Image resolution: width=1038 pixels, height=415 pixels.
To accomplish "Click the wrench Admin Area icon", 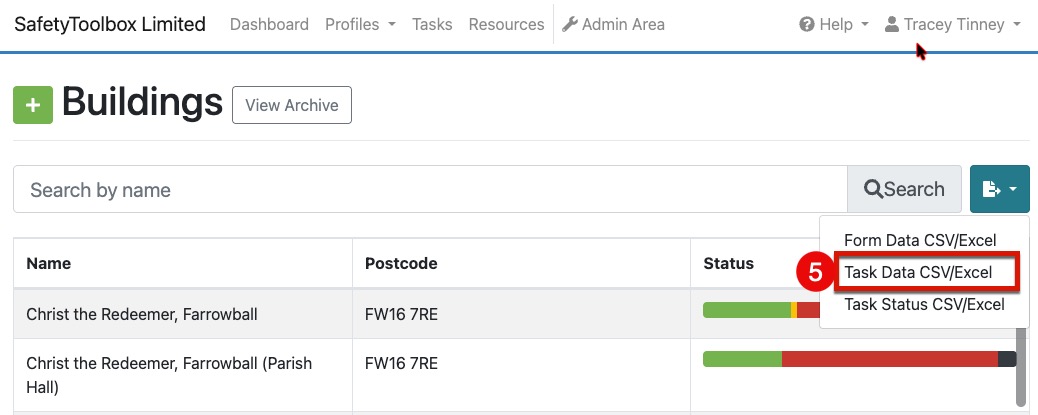I will [x=570, y=25].
